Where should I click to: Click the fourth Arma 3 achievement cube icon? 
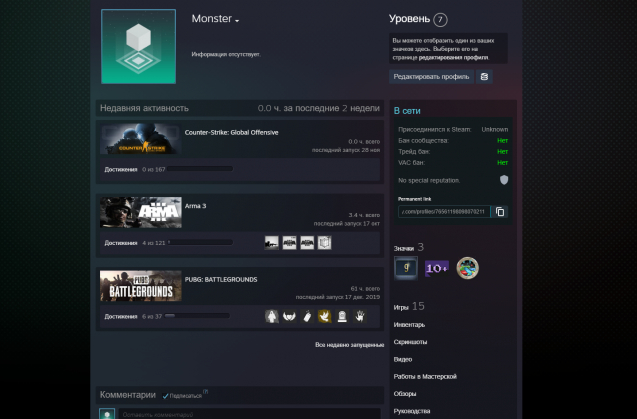pyautogui.click(x=325, y=243)
